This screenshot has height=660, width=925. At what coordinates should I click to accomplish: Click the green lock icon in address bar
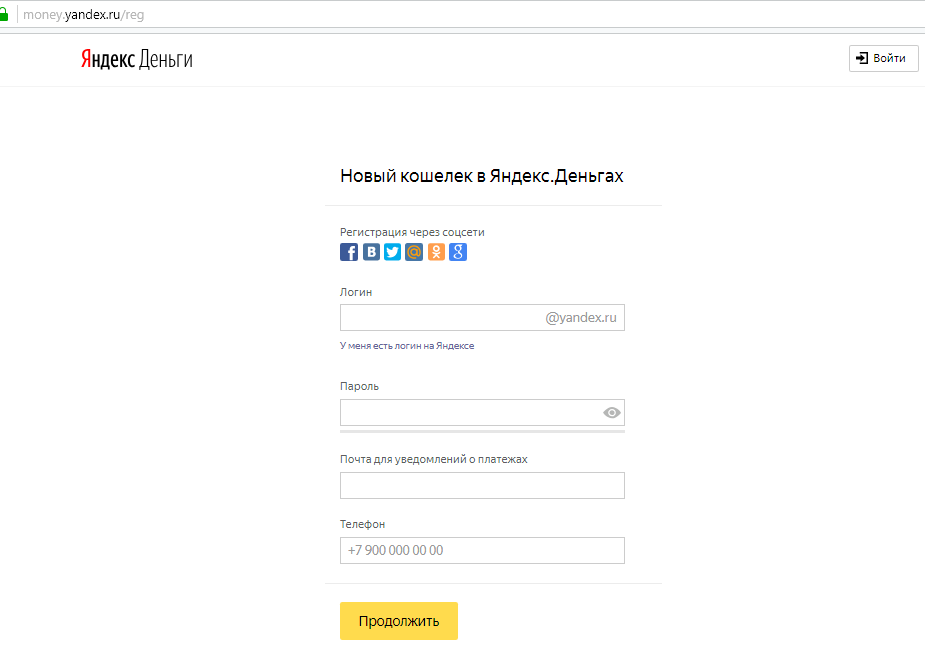[4, 15]
